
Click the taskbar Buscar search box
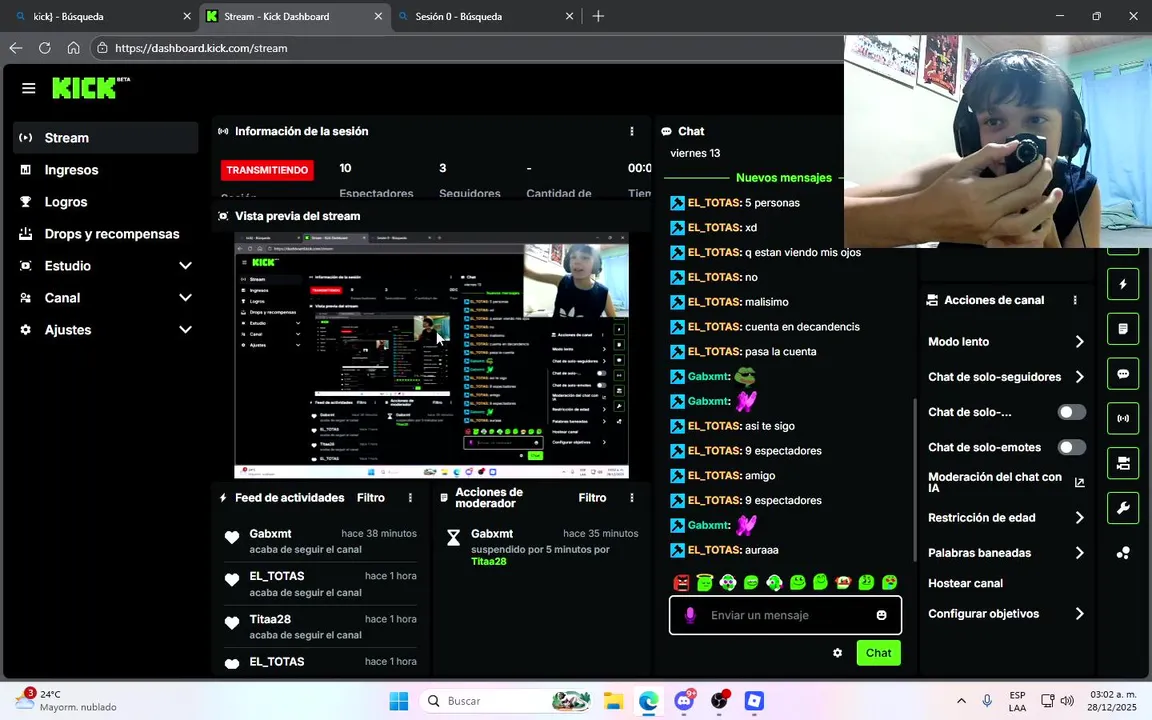pyautogui.click(x=505, y=701)
